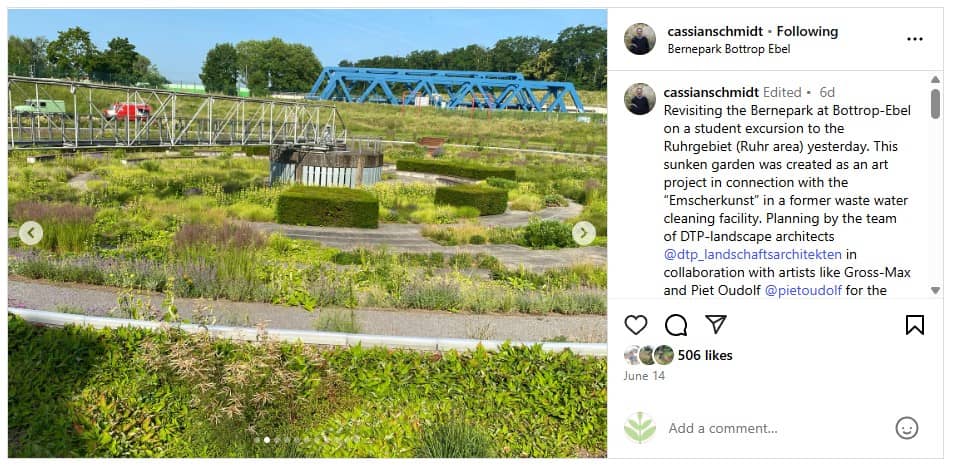The image size is (954, 469).
Task: Toggle Following status for cassianschmidt
Action: coord(807,32)
